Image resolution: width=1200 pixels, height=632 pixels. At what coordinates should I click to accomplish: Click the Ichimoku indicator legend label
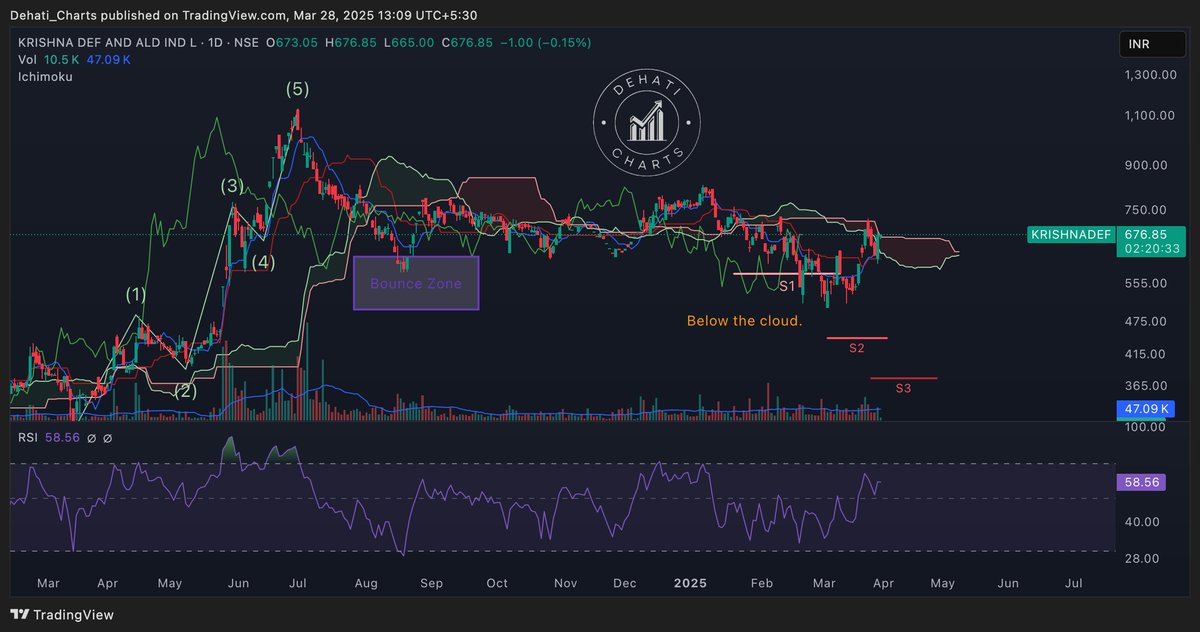tap(45, 76)
